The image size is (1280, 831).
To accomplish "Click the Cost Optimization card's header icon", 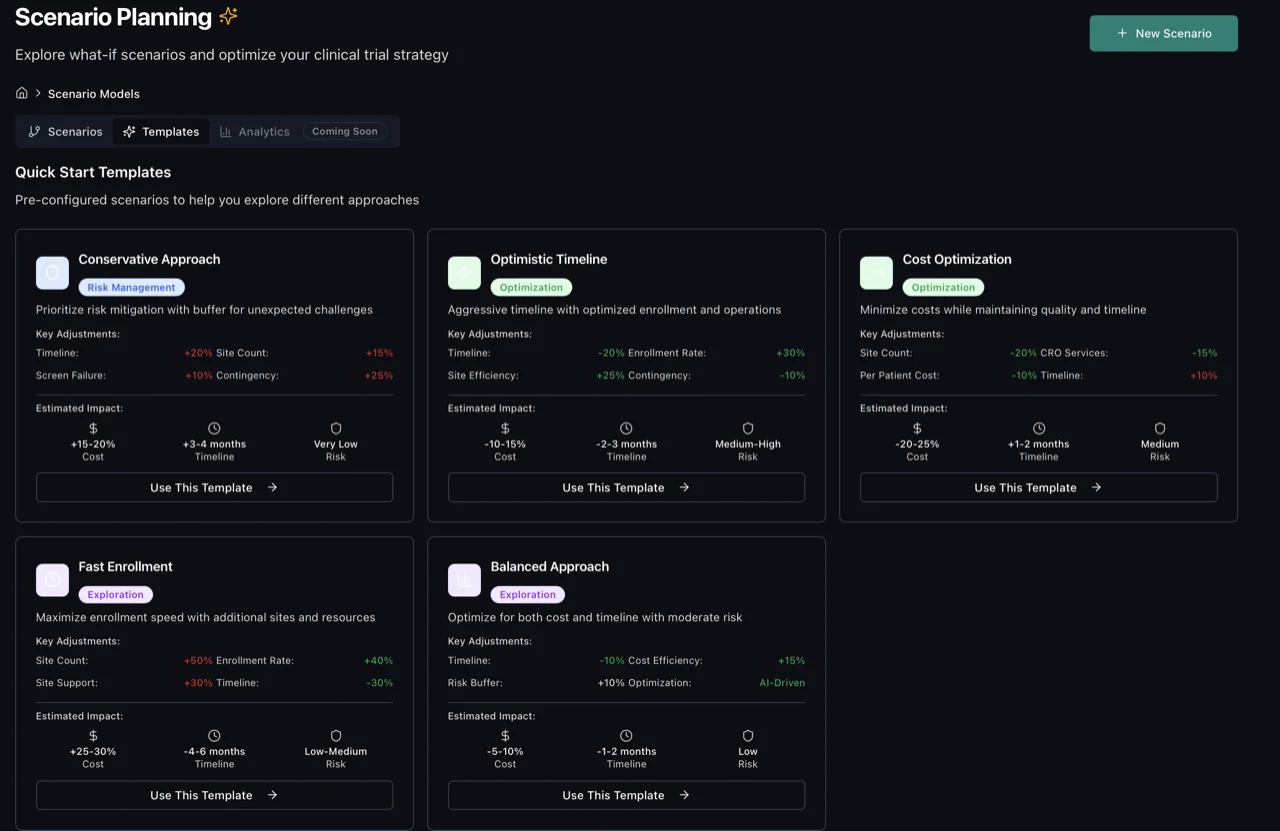I will 876,272.
